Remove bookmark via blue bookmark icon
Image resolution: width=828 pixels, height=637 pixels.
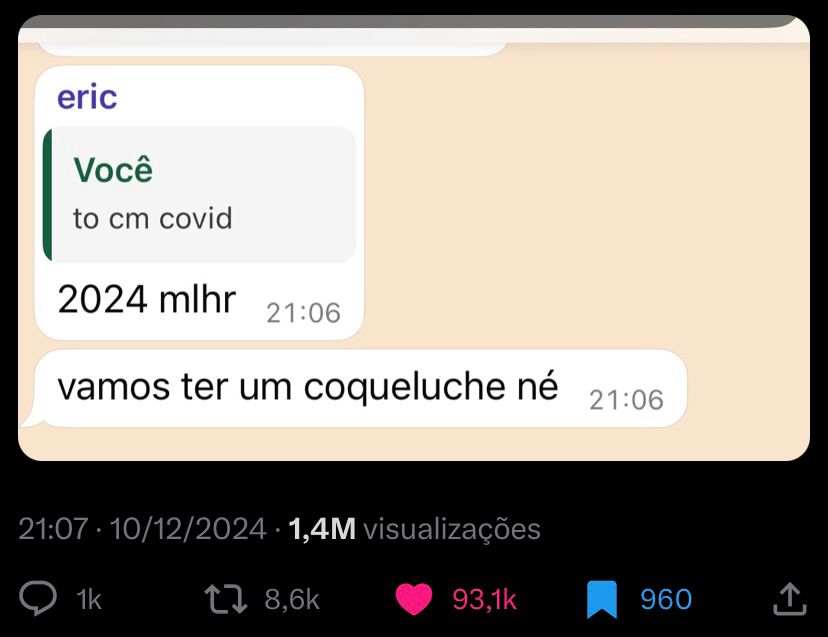[x=602, y=599]
